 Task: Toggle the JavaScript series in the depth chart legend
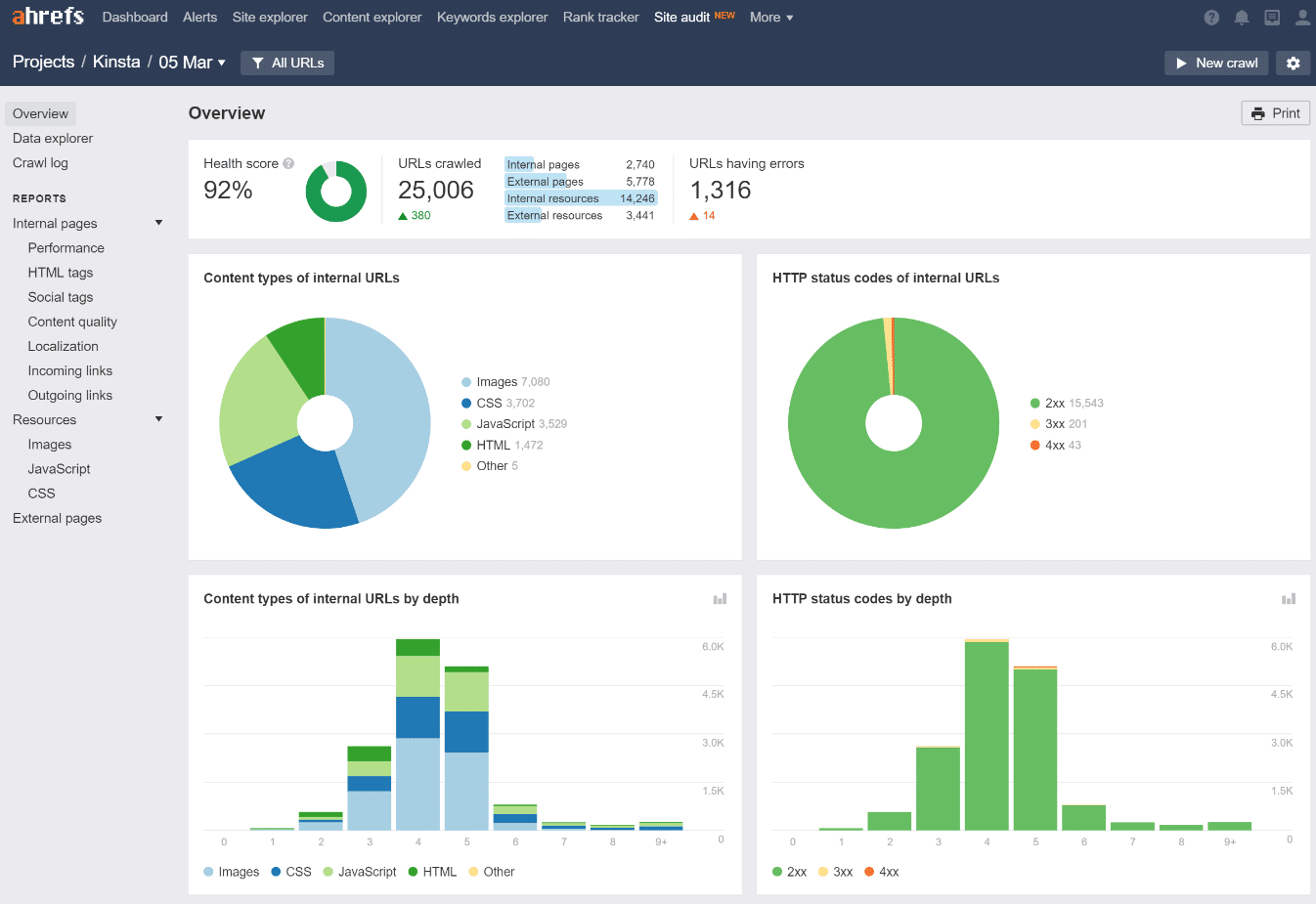click(364, 871)
